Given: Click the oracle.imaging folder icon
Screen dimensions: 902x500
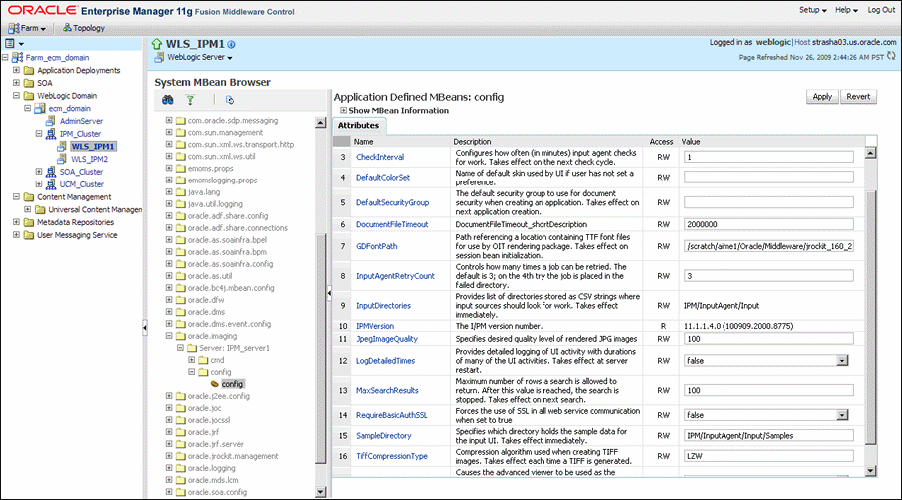Looking at the screenshot, I should point(181,336).
